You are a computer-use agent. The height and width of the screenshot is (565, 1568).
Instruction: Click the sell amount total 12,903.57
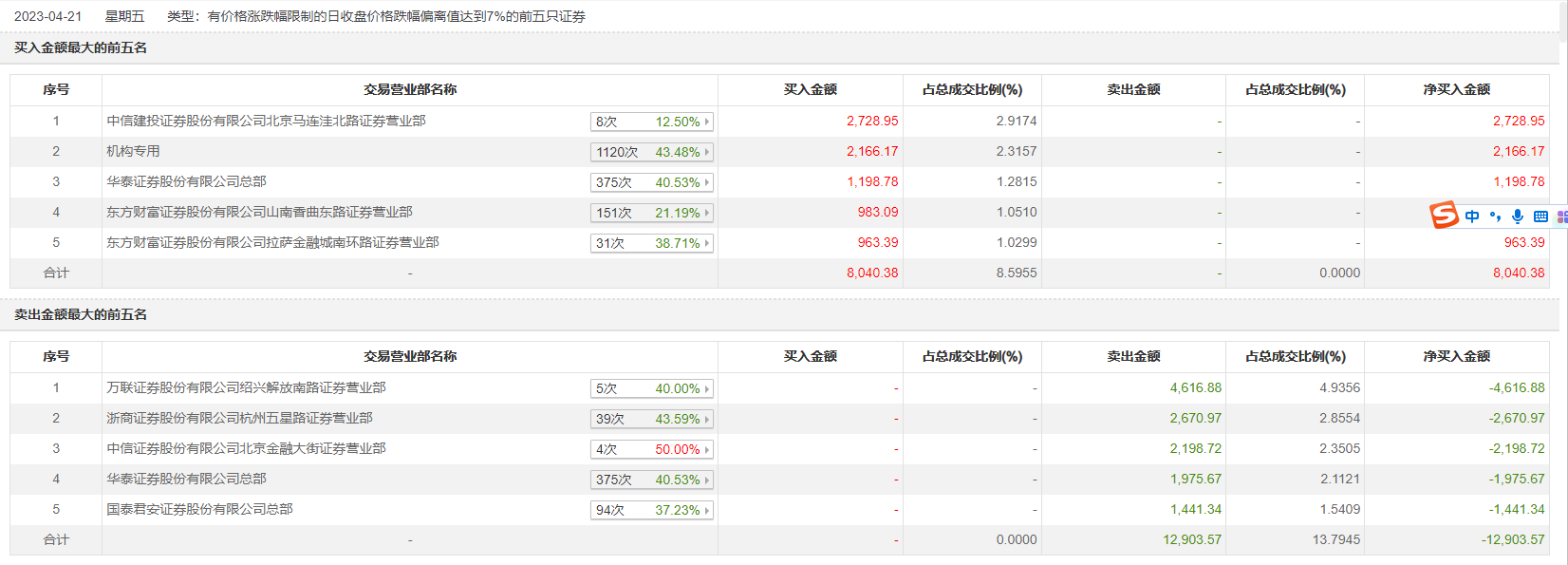(x=1192, y=539)
